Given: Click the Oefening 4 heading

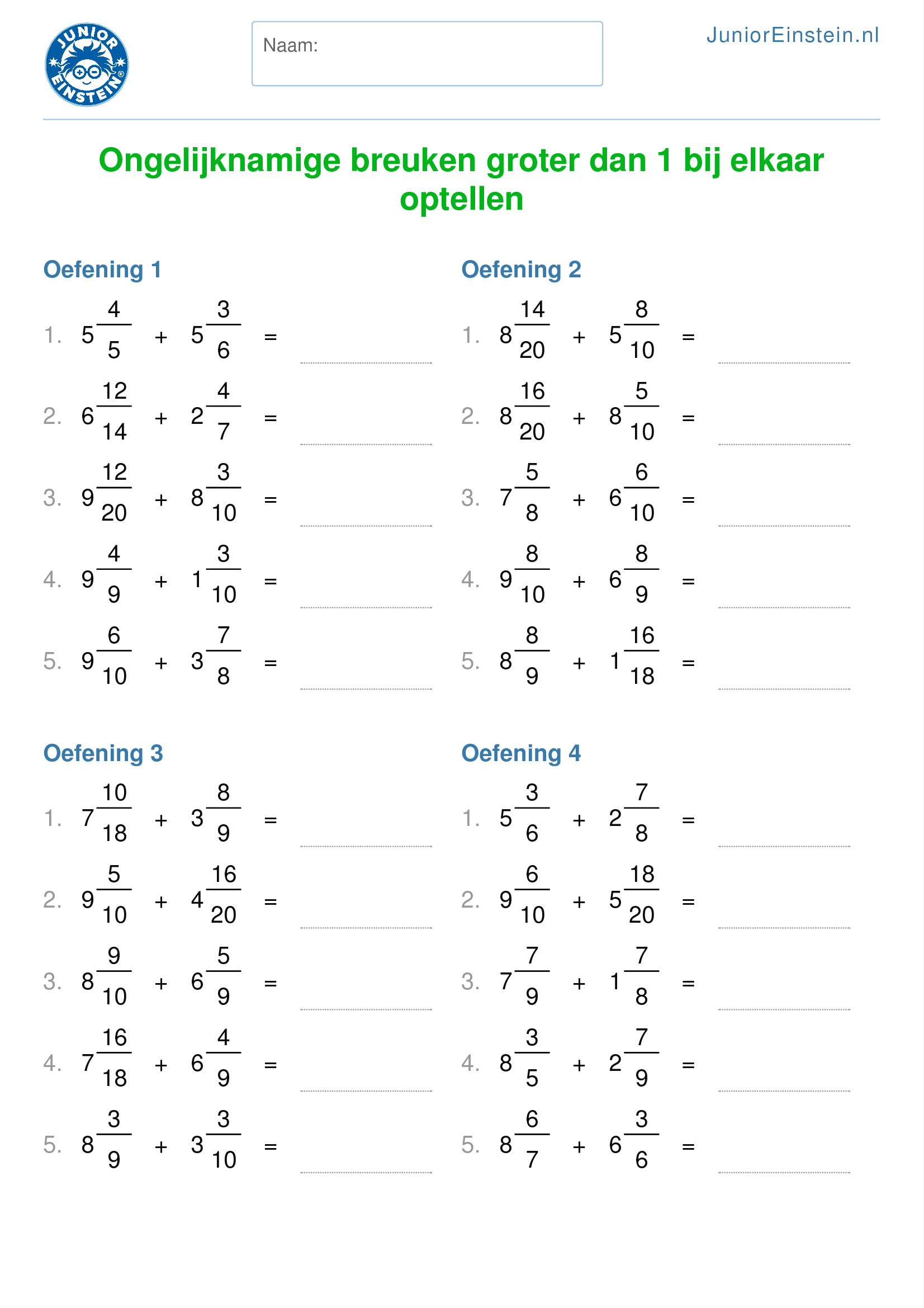Looking at the screenshot, I should click(521, 753).
